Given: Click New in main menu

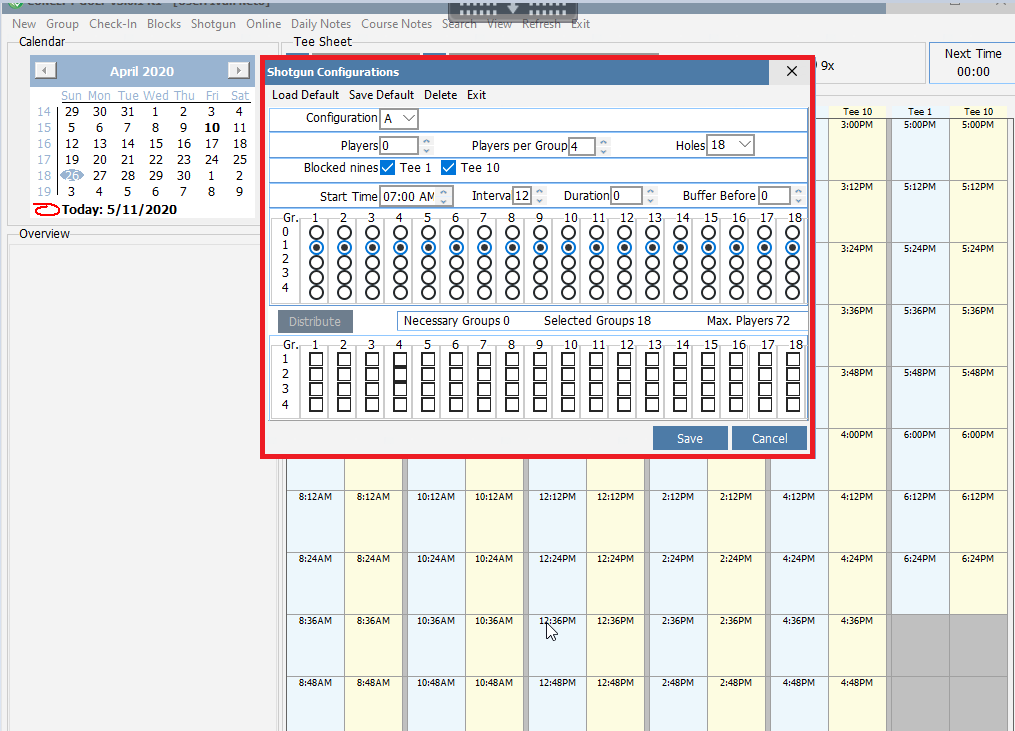Looking at the screenshot, I should (x=24, y=24).
